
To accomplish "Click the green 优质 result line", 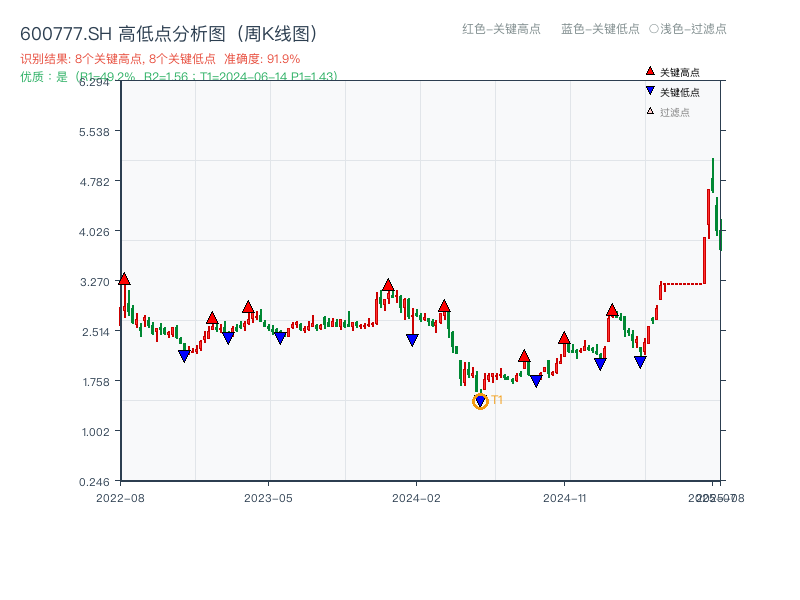I will click(178, 76).
